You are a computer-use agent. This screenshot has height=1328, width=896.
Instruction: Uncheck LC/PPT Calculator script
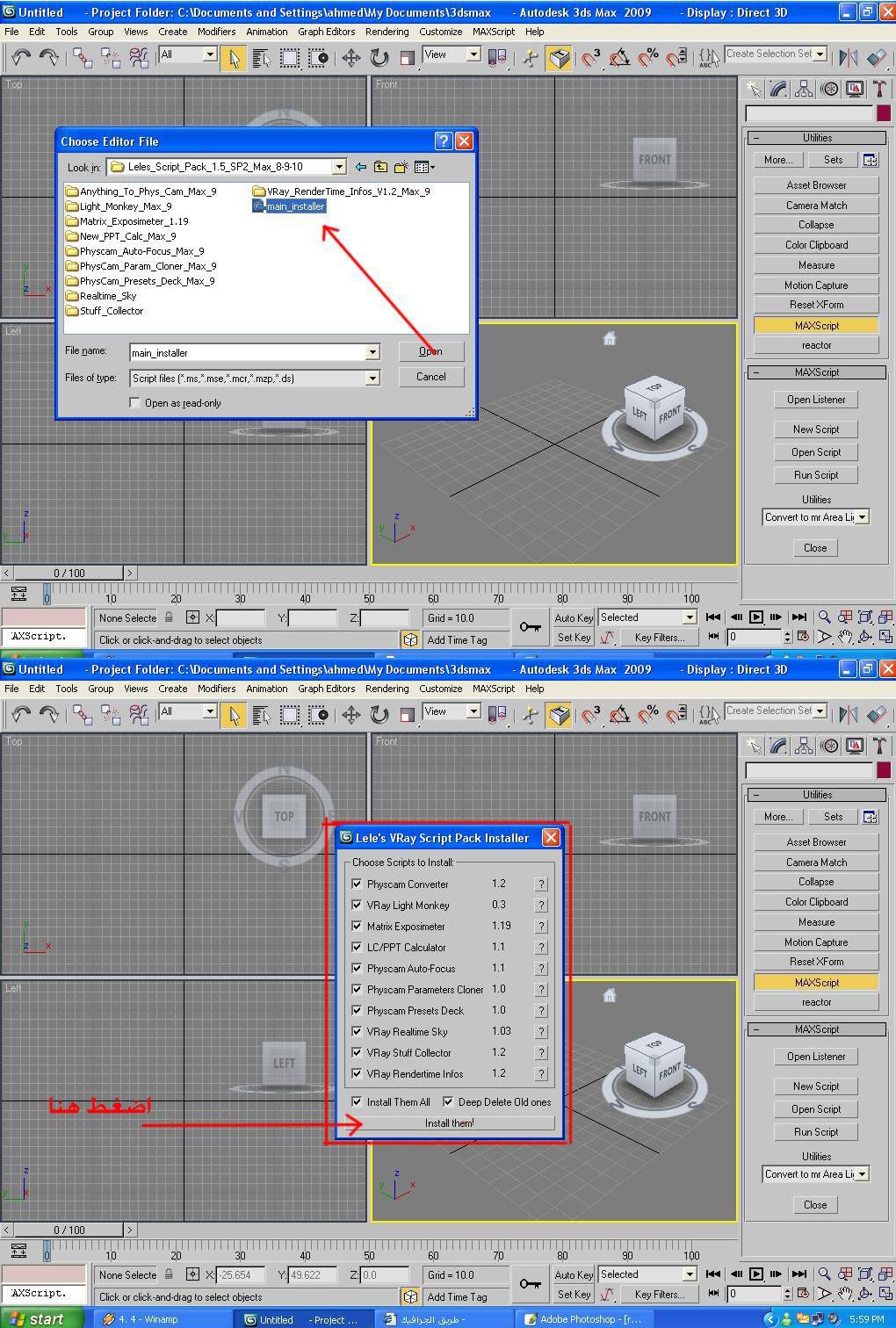coord(357,947)
